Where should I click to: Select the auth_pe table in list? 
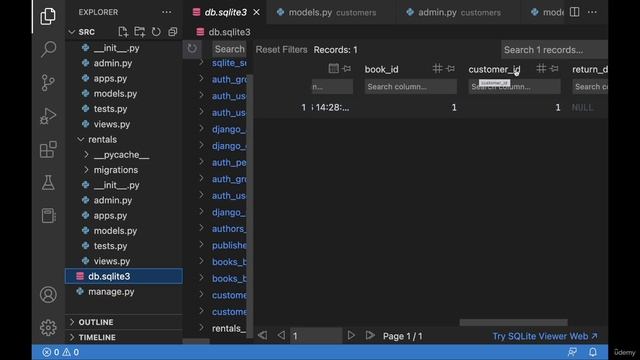pos(229,162)
